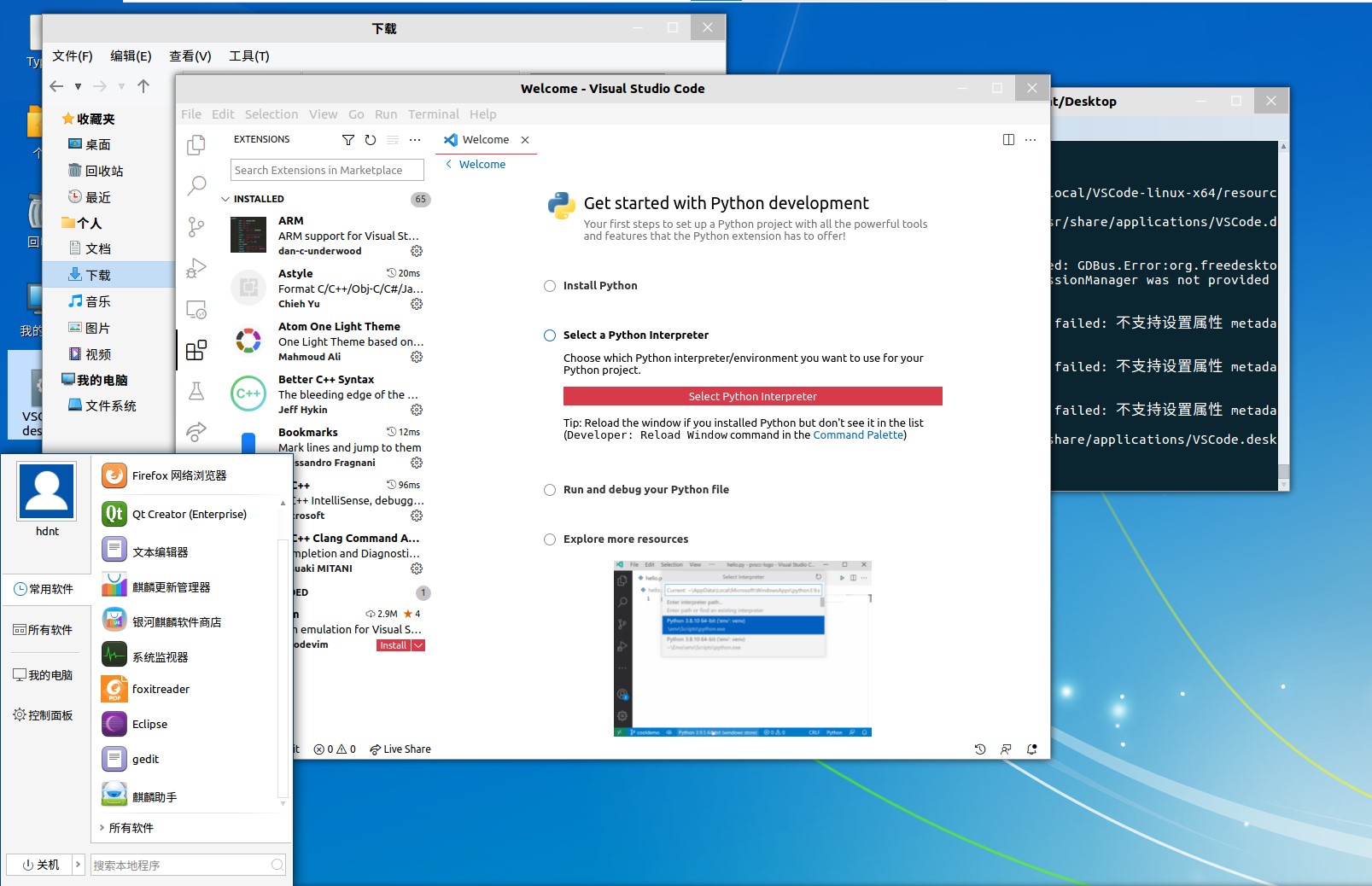Viewport: 1372px width, 886px height.
Task: Open the Source Control view icon
Action: 196,226
